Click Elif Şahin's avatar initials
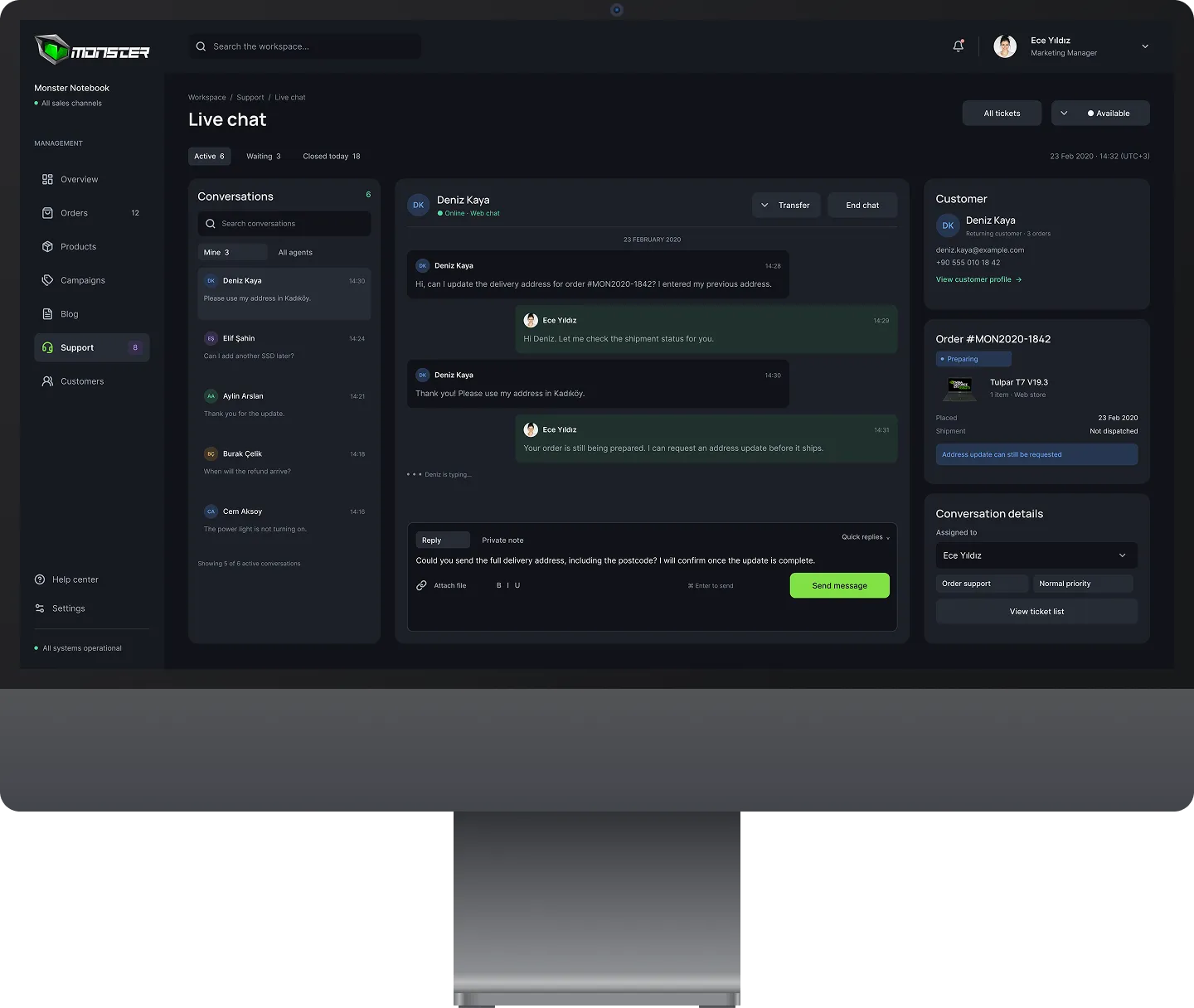 [211, 338]
